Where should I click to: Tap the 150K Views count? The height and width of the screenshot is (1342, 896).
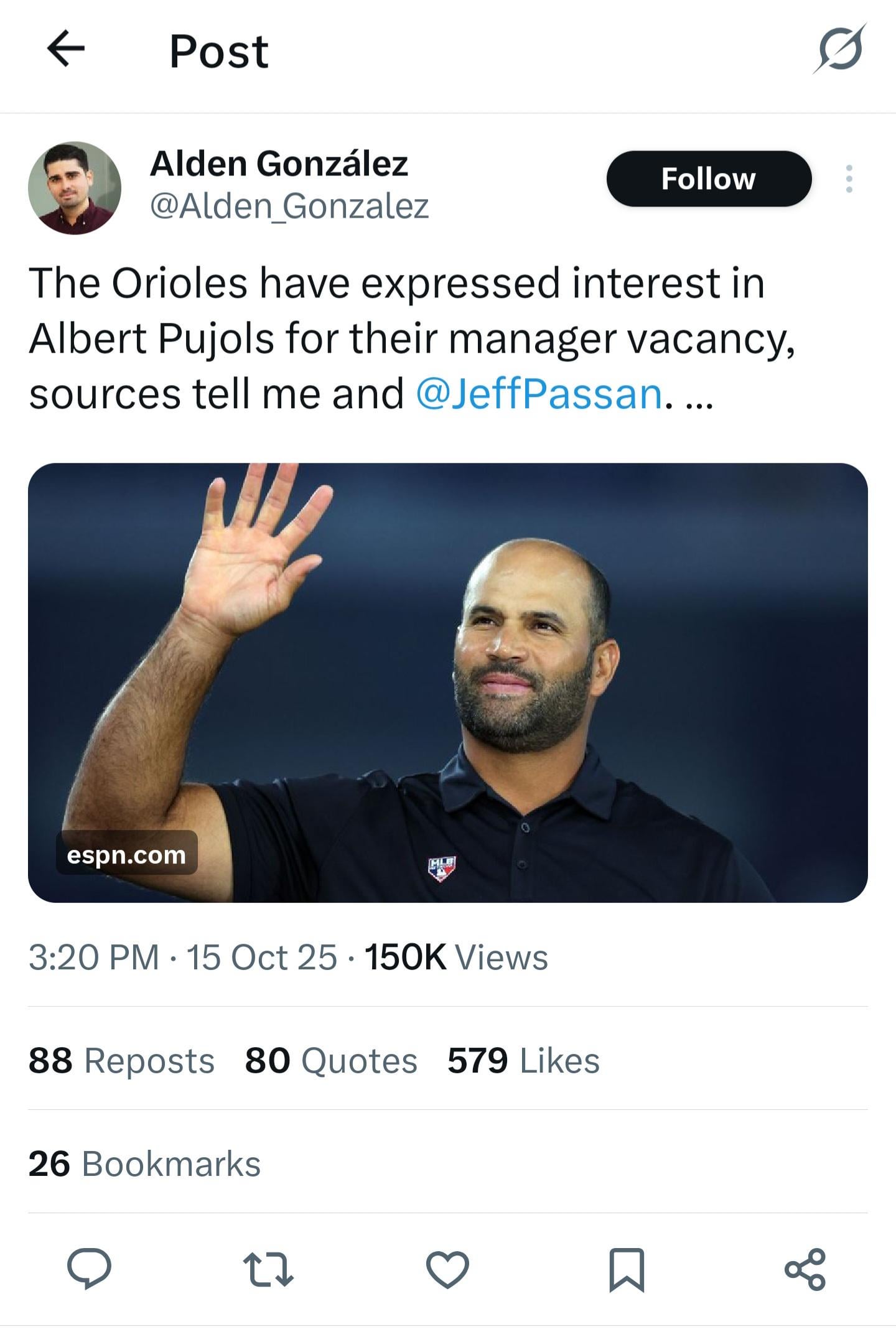click(x=456, y=957)
